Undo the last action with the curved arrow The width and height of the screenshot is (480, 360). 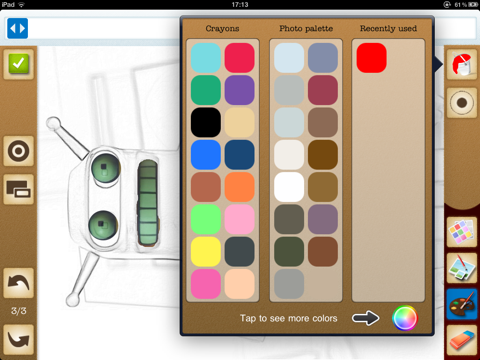pyautogui.click(x=19, y=283)
